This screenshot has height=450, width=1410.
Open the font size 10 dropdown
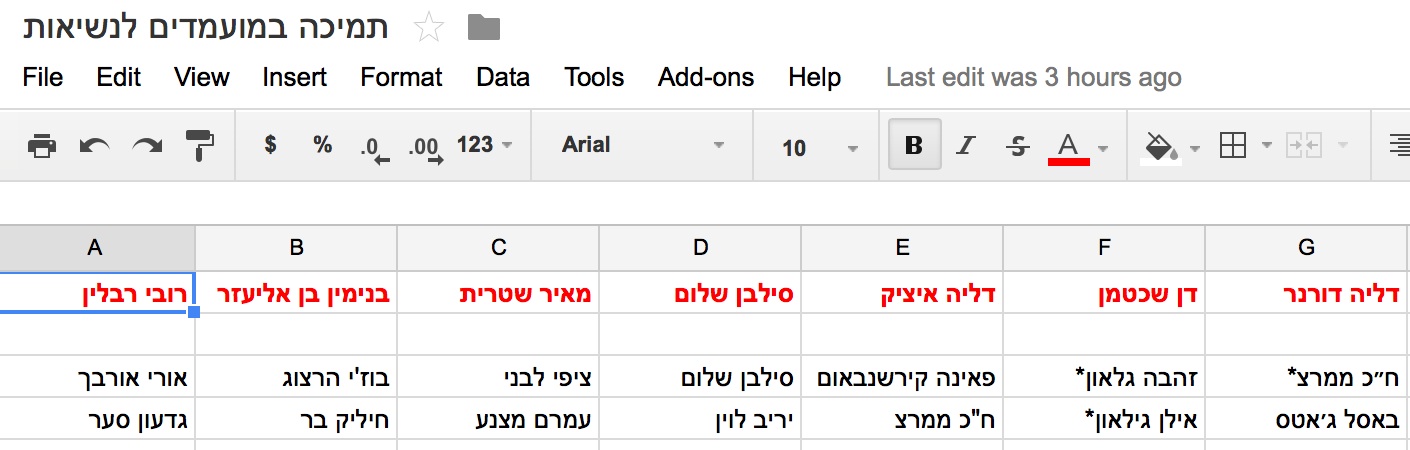click(820, 147)
